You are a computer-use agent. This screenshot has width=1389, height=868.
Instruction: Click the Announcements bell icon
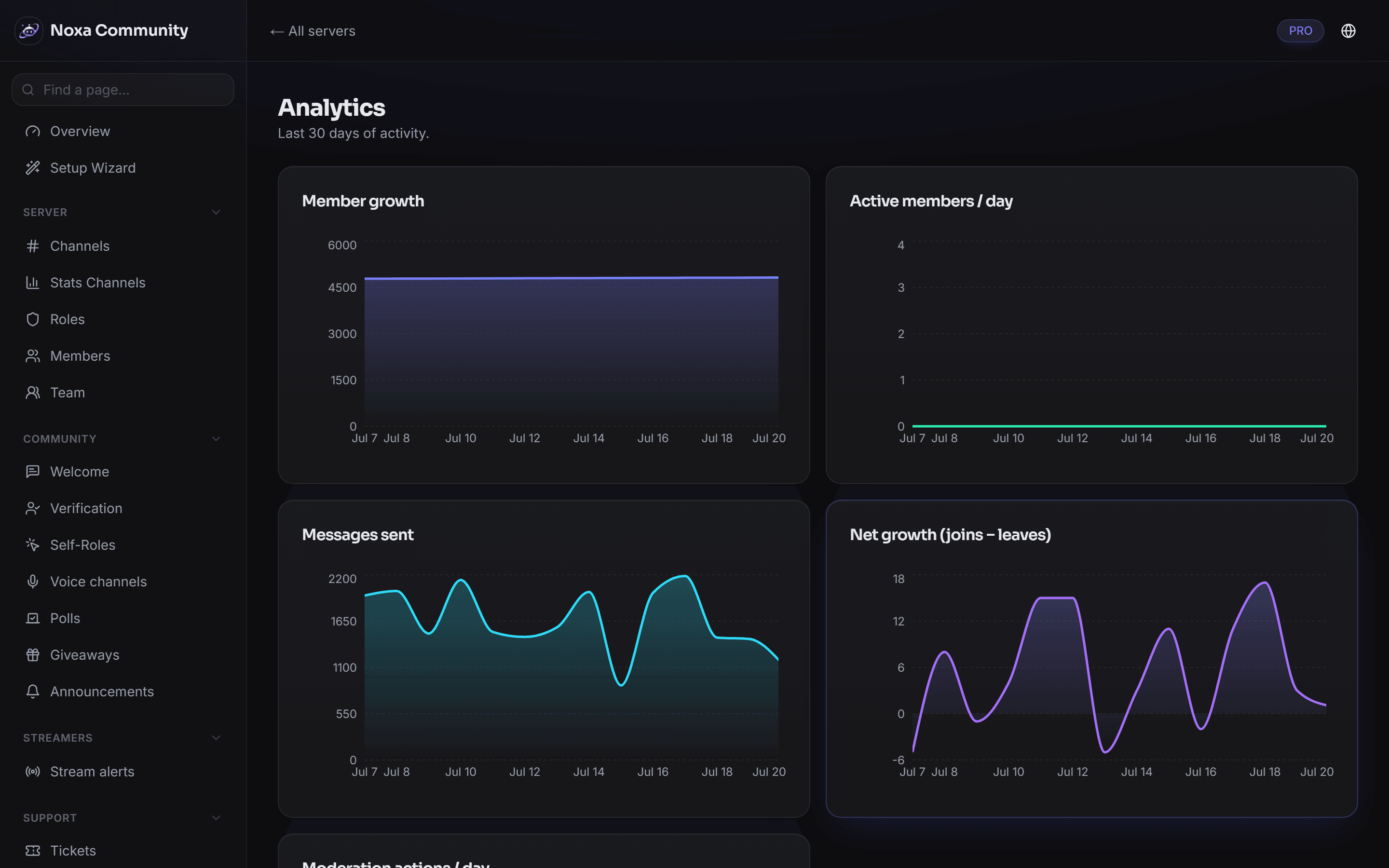click(33, 692)
